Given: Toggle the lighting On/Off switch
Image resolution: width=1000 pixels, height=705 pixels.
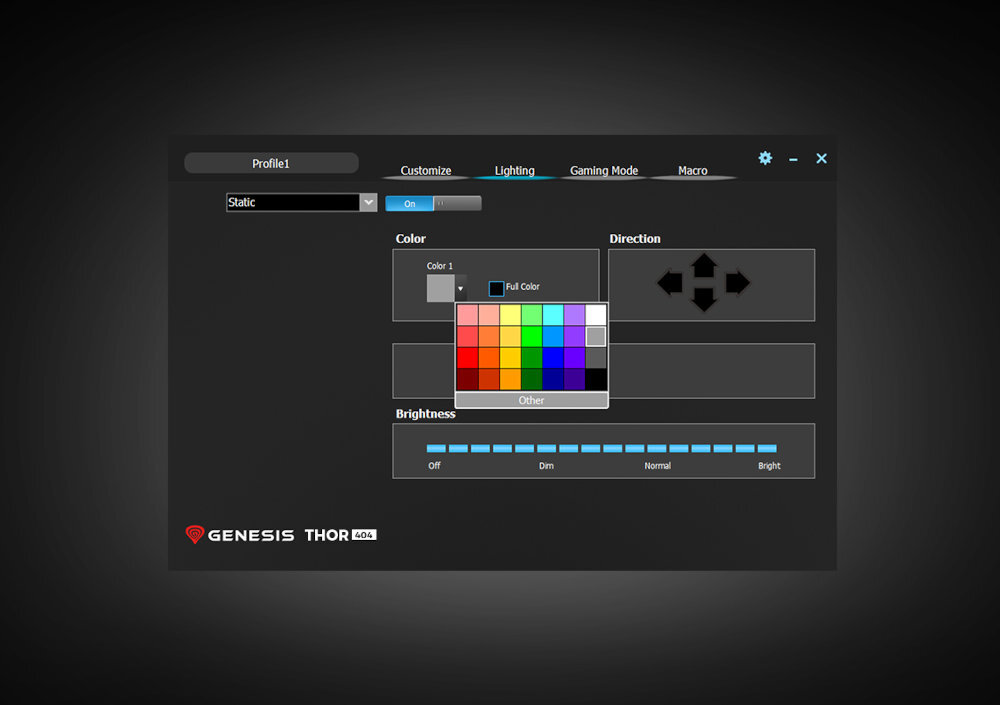Looking at the screenshot, I should coord(433,203).
